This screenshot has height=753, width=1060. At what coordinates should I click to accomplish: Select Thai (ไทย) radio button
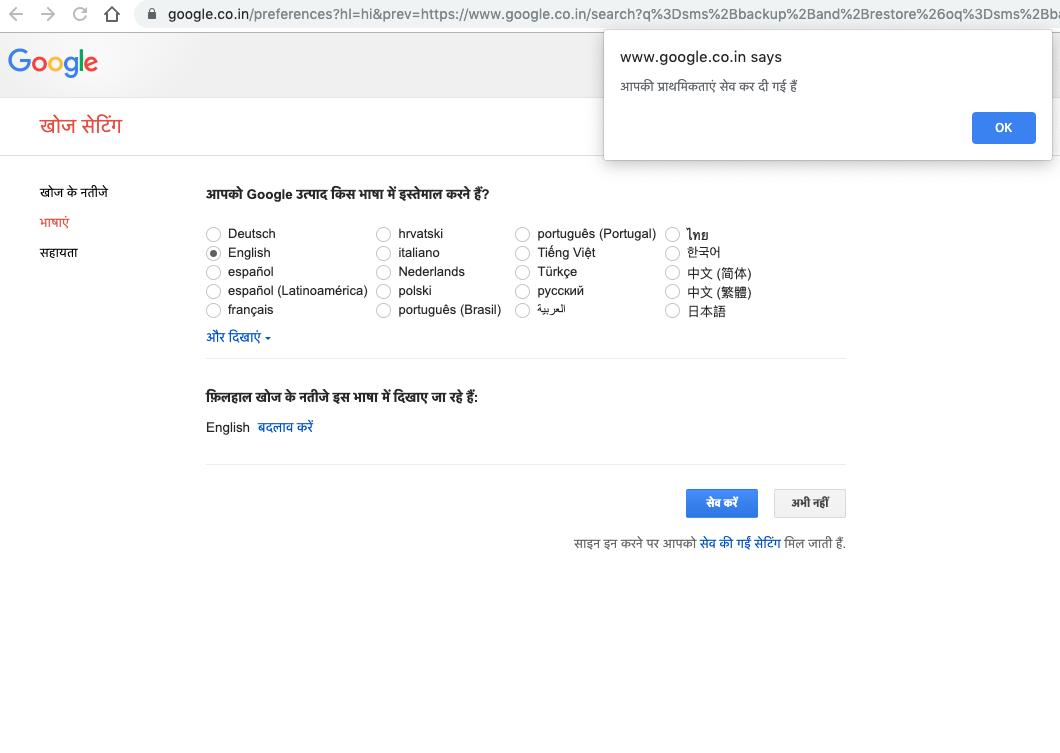pyautogui.click(x=672, y=234)
